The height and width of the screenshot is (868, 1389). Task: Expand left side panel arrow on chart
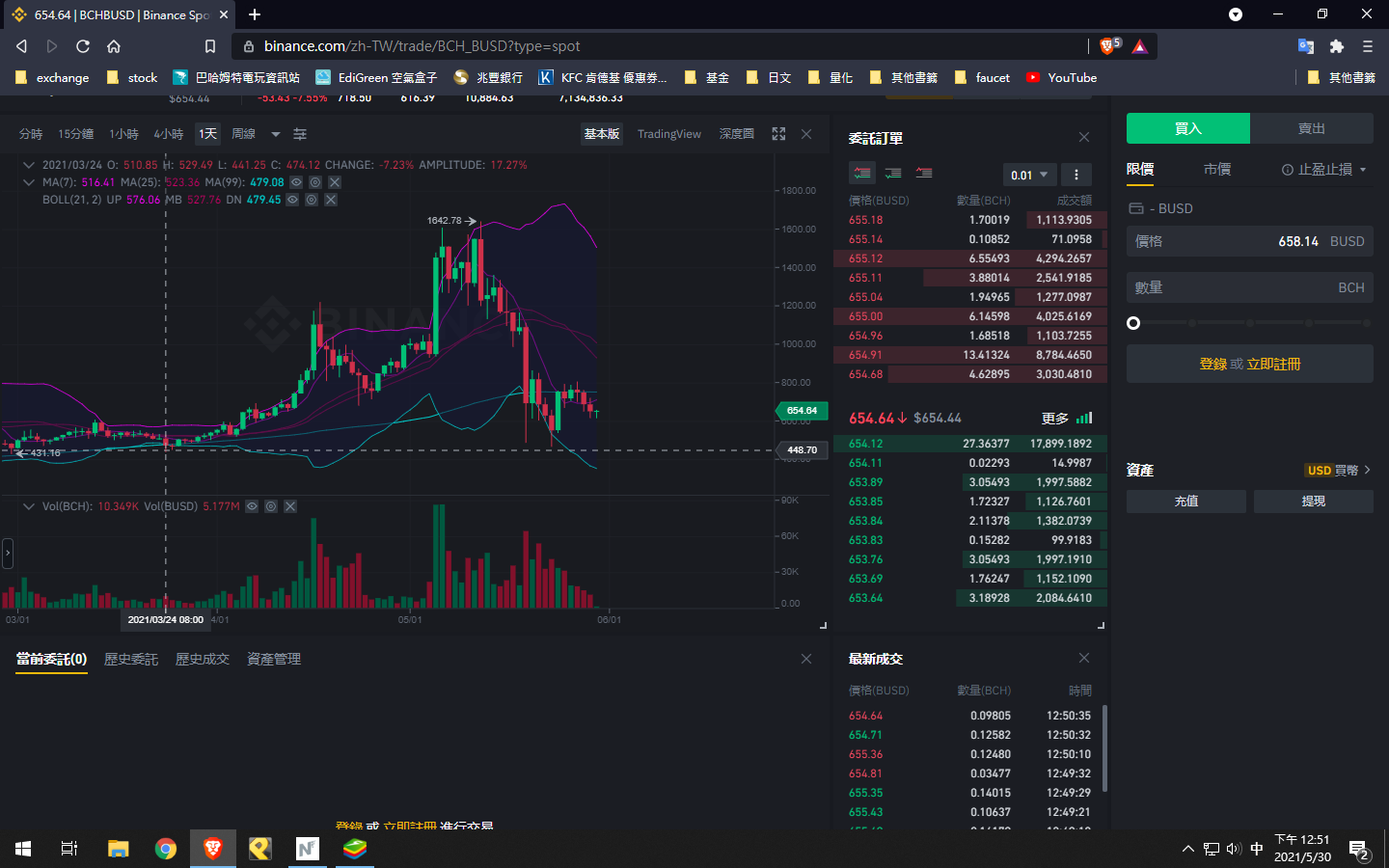click(x=8, y=553)
